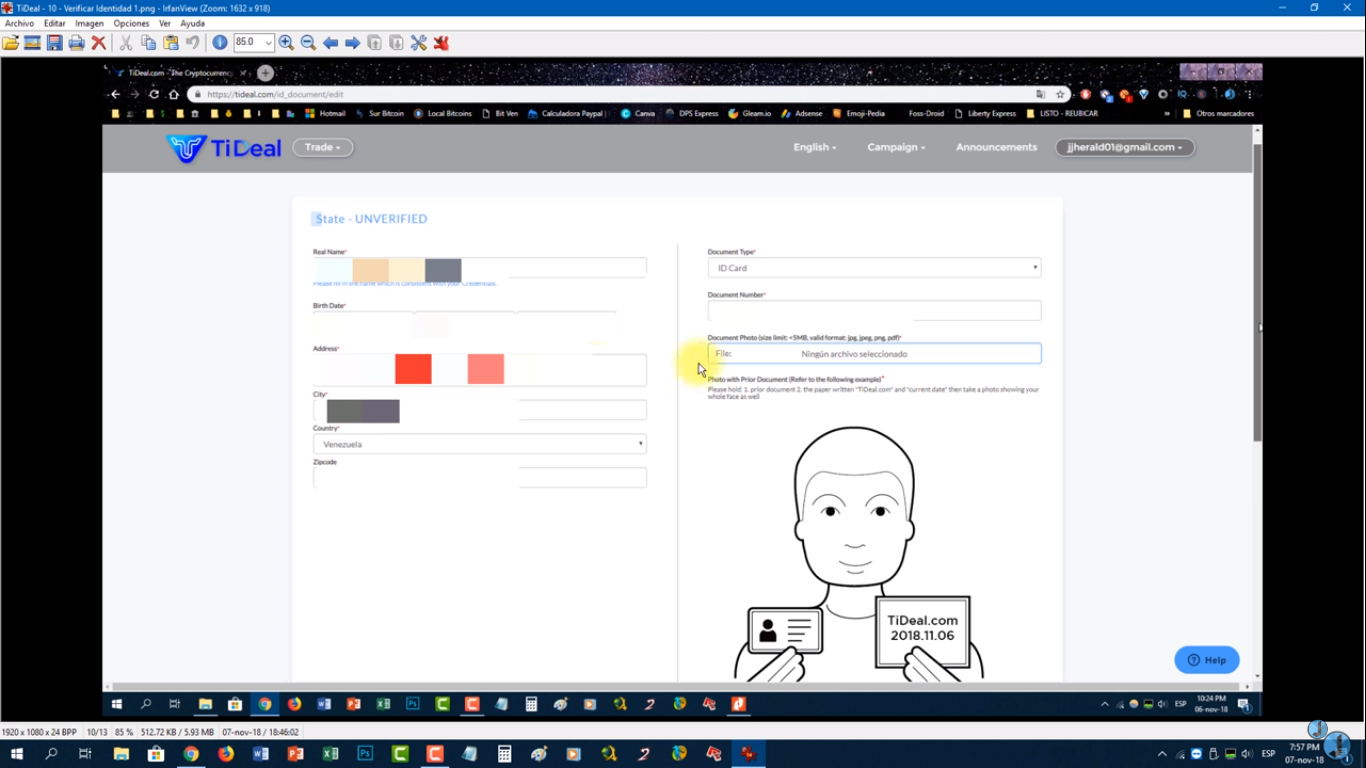
Task: Click Announcements link on the pictured TiDeal page
Action: [996, 147]
